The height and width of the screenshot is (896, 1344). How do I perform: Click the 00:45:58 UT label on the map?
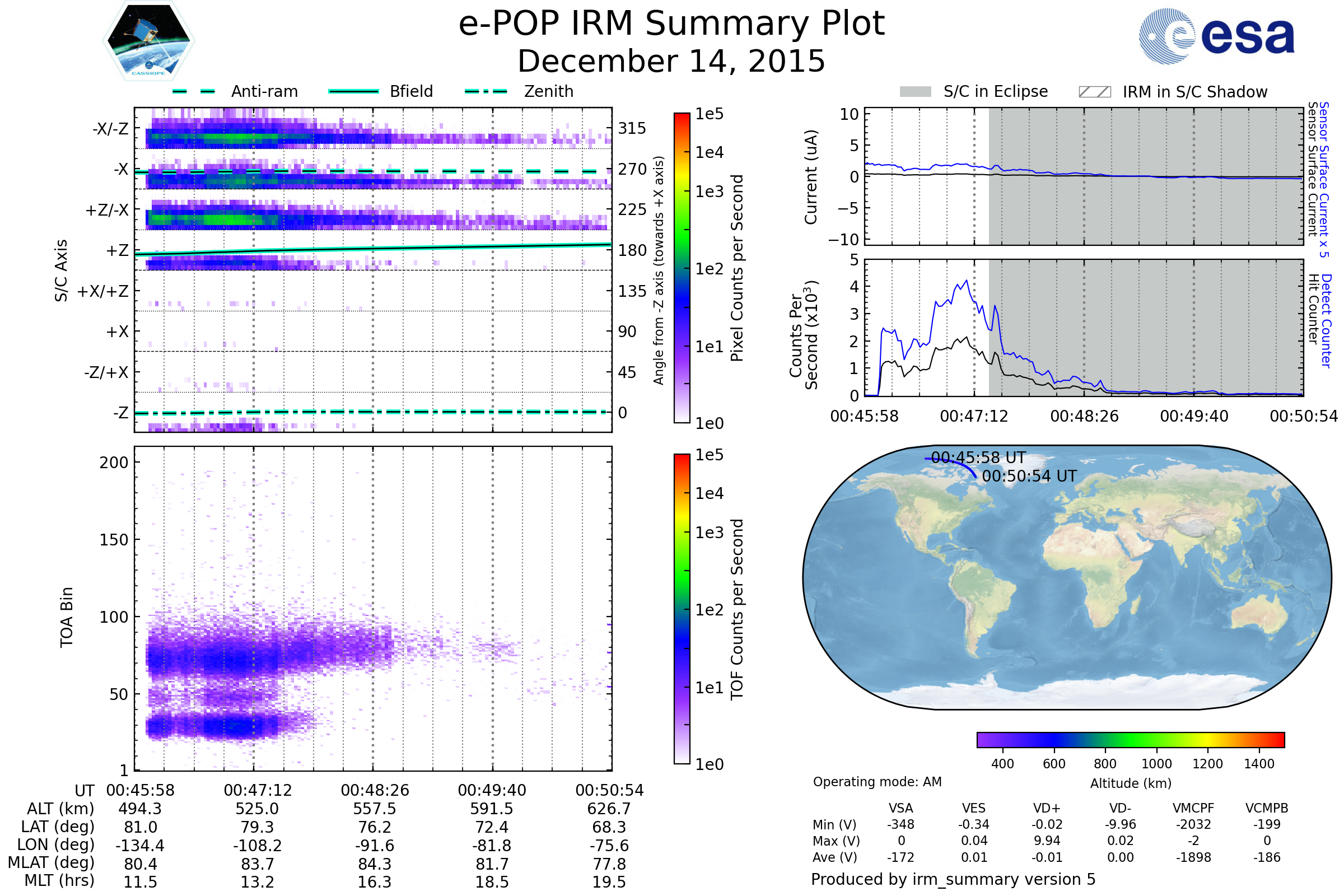978,458
